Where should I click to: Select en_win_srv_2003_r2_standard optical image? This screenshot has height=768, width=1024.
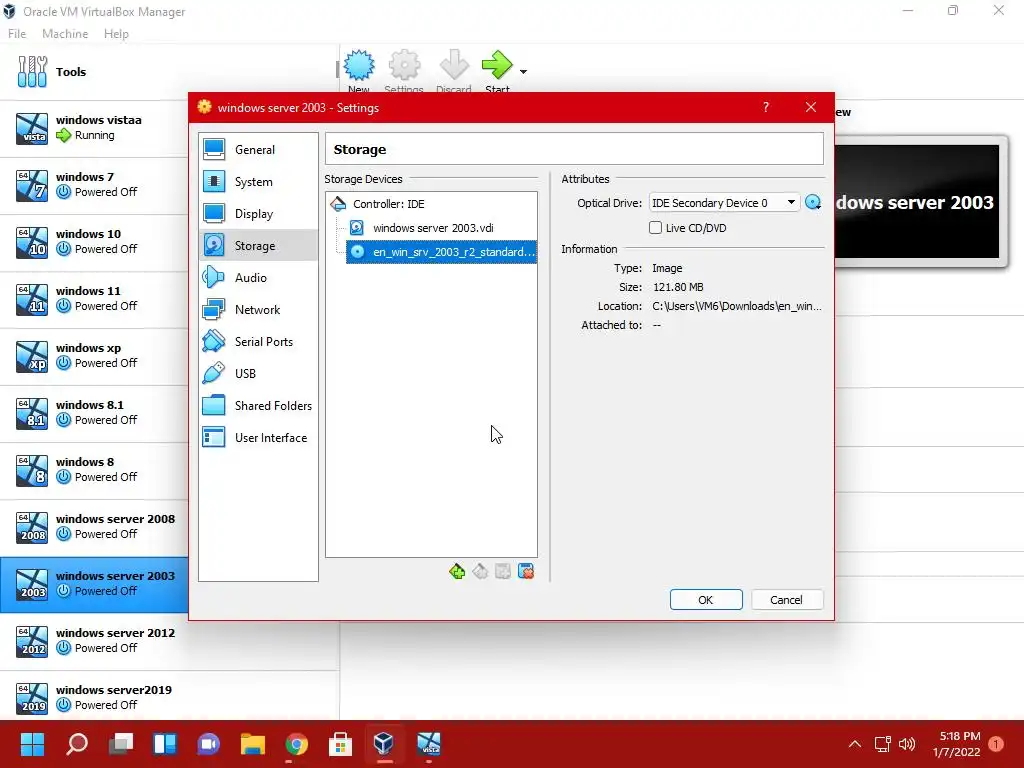[441, 252]
